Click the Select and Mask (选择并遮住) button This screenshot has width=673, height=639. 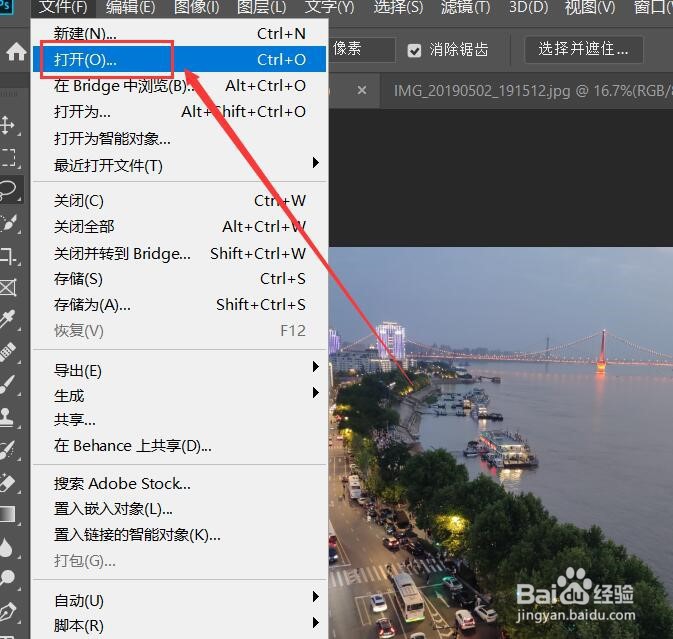pos(584,49)
